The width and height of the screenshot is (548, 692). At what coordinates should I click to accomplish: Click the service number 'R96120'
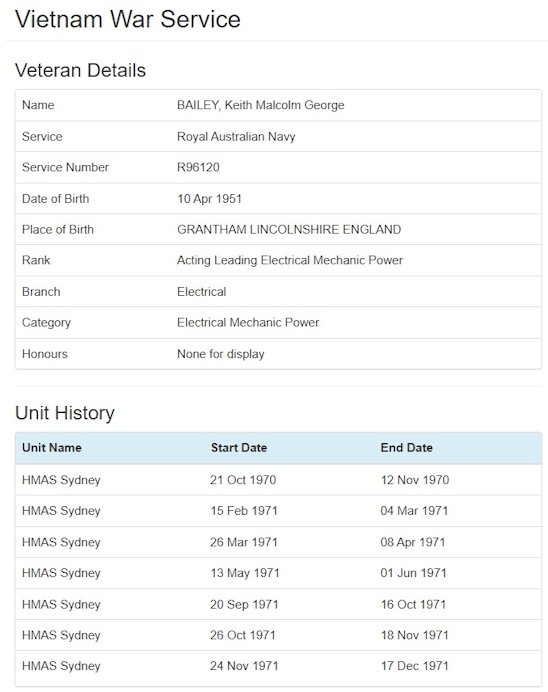(198, 167)
